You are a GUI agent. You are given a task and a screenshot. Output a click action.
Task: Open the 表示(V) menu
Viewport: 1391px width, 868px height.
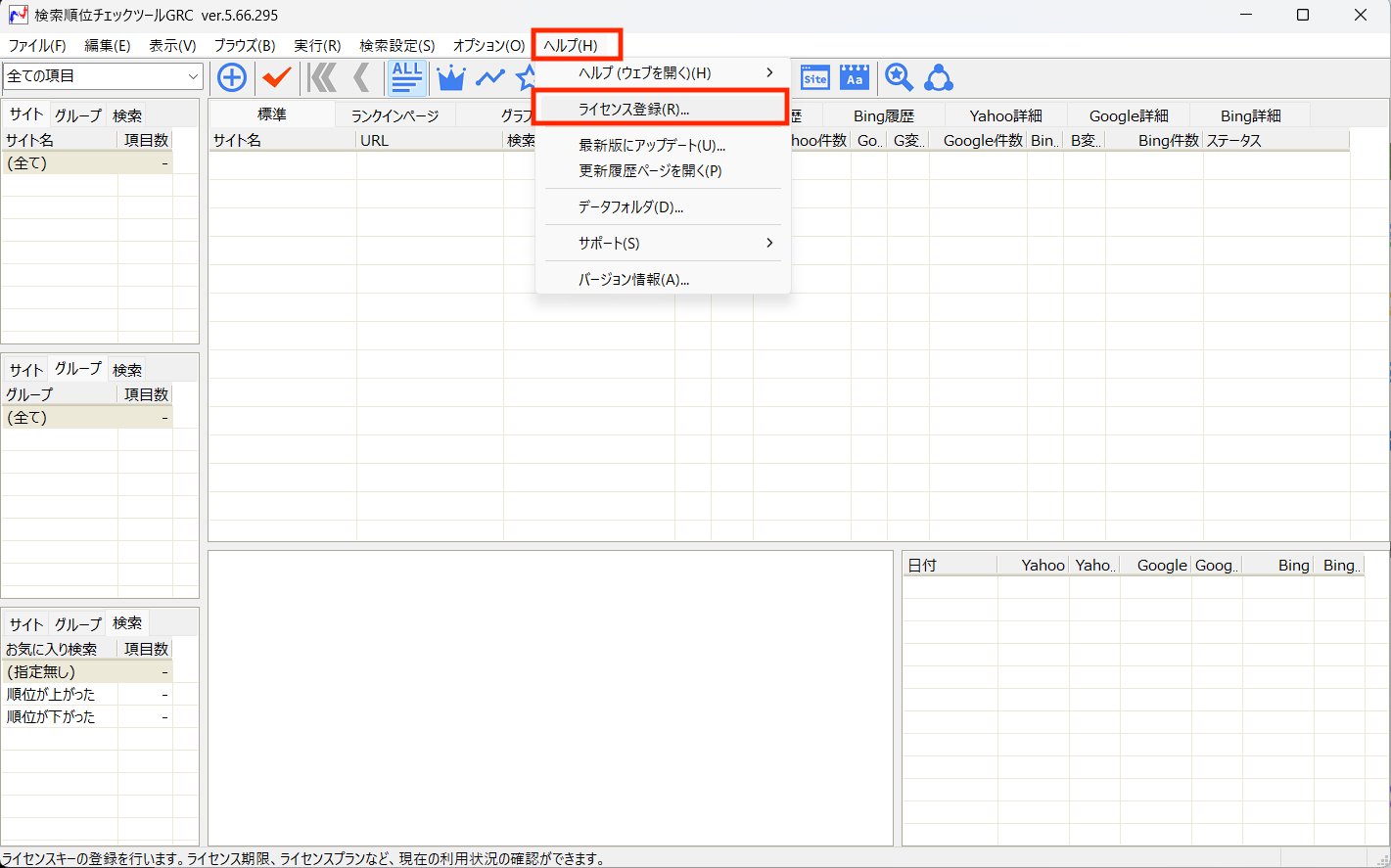point(172,45)
